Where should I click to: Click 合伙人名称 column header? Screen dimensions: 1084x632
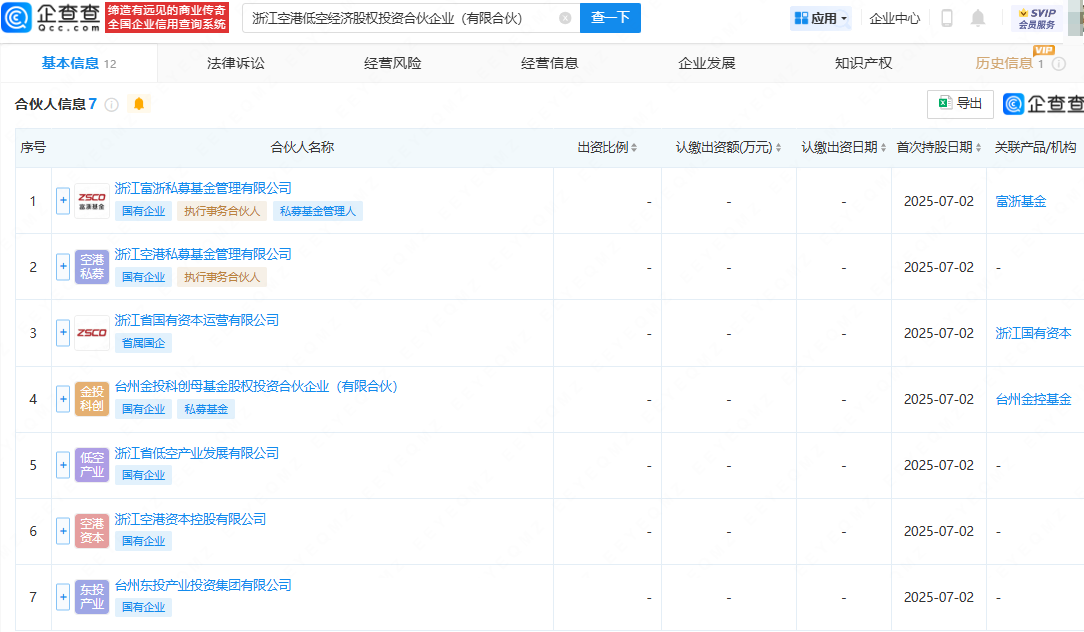(x=302, y=147)
